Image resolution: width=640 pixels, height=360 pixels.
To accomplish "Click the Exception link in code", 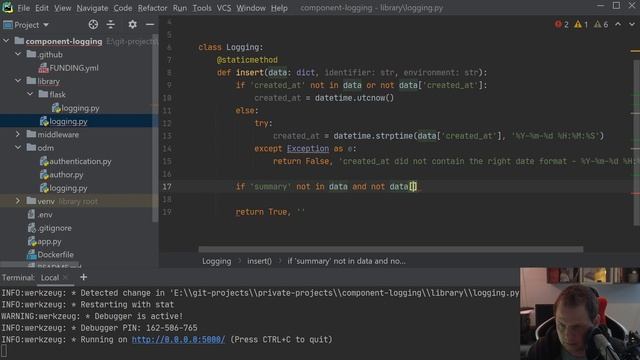I will pos(307,149).
